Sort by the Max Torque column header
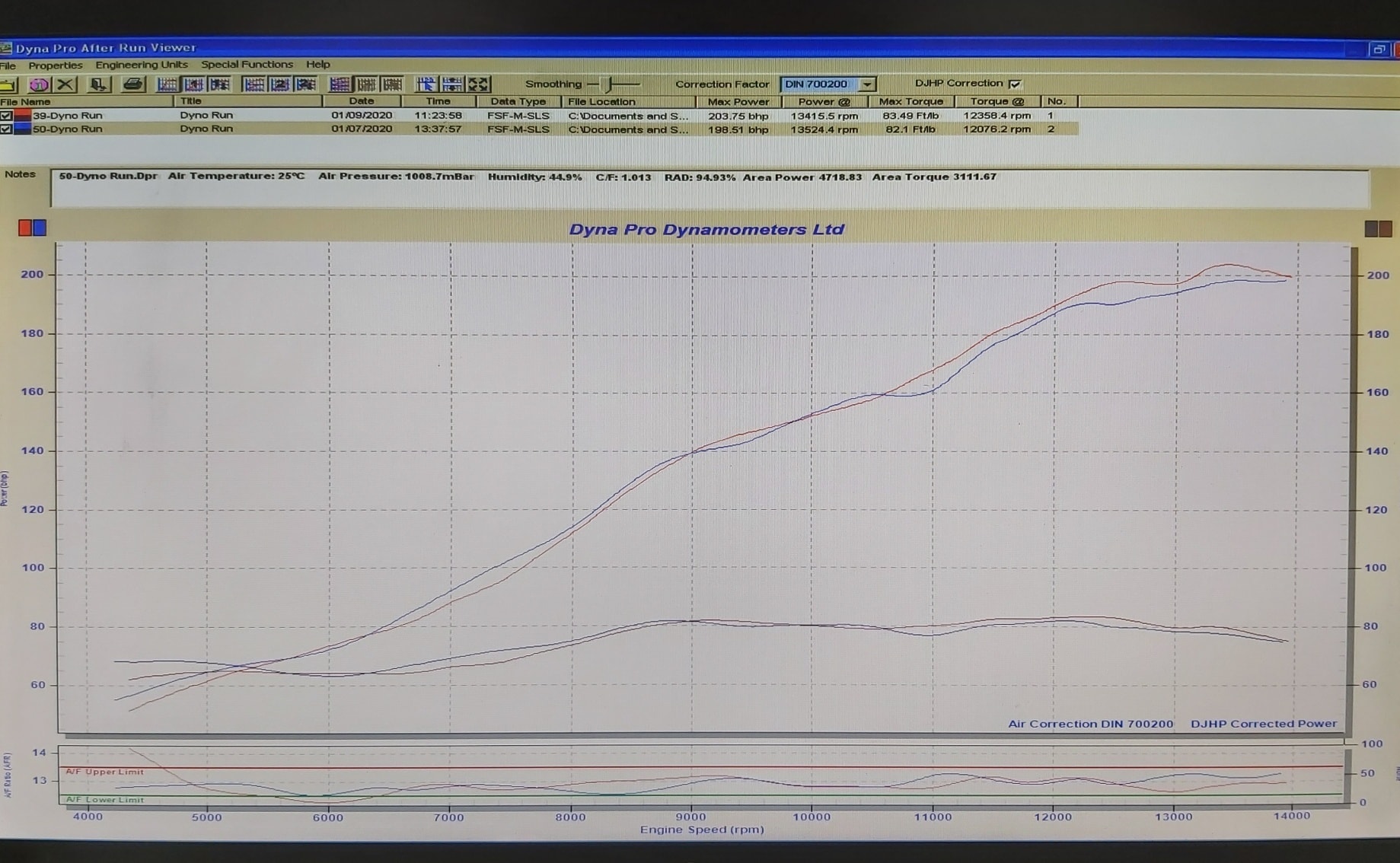The image size is (1400, 863). pyautogui.click(x=911, y=101)
